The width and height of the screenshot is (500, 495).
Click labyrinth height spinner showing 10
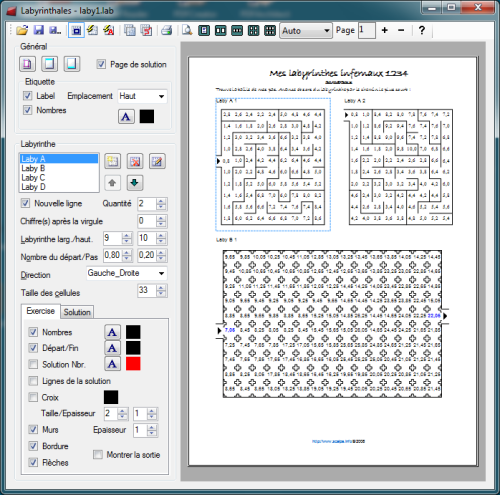(x=161, y=238)
